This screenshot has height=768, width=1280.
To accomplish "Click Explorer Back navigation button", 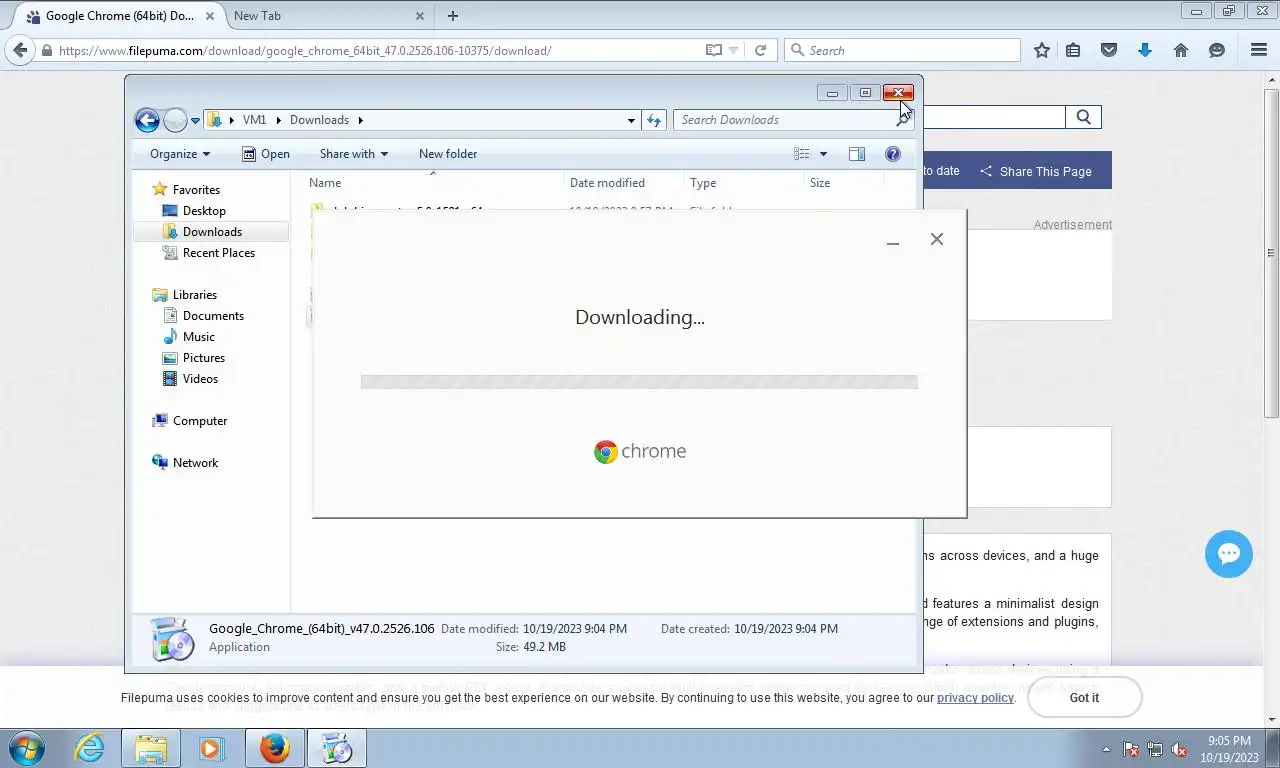I will pyautogui.click(x=147, y=120).
